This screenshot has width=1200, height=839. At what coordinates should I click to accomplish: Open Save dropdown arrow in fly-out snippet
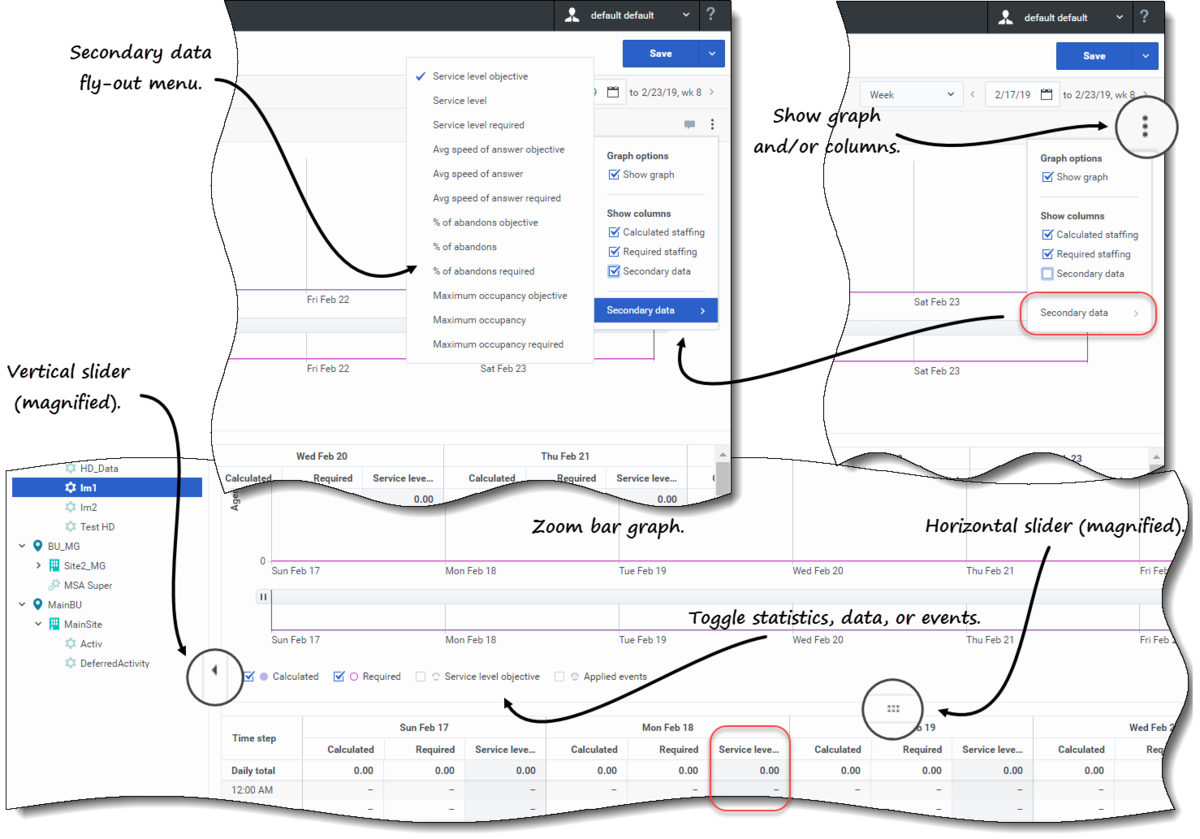(712, 54)
